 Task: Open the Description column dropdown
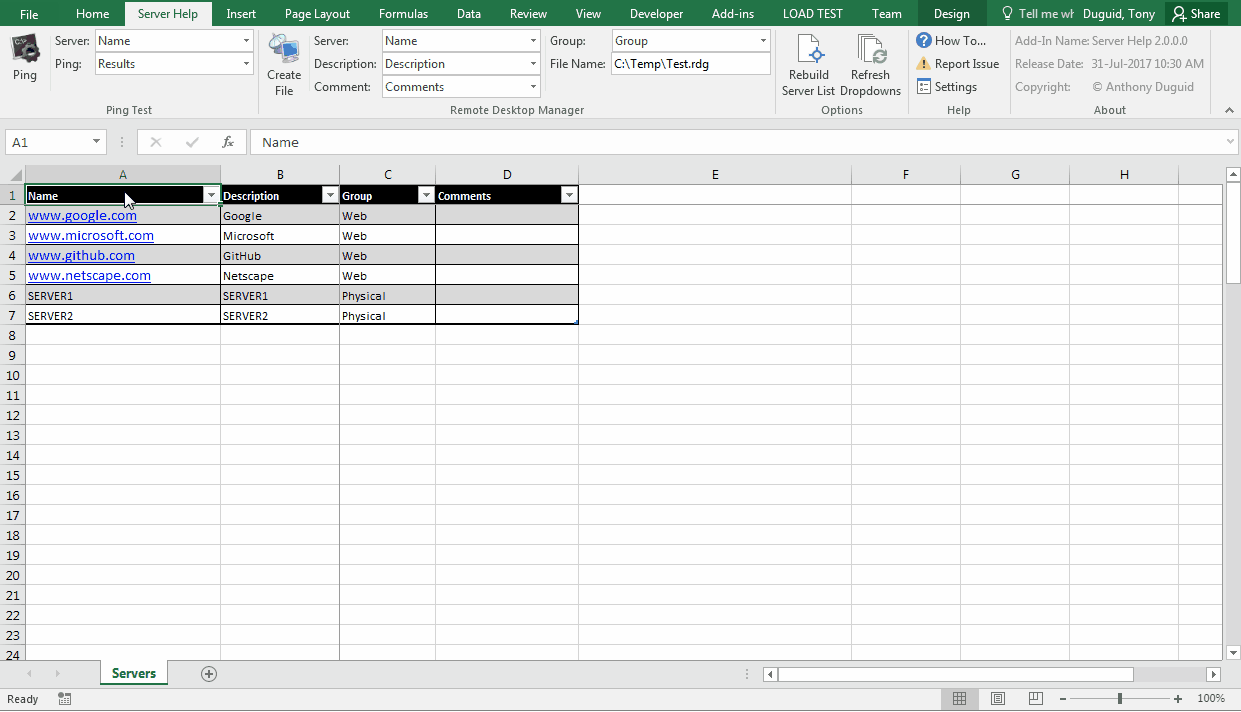point(534,64)
